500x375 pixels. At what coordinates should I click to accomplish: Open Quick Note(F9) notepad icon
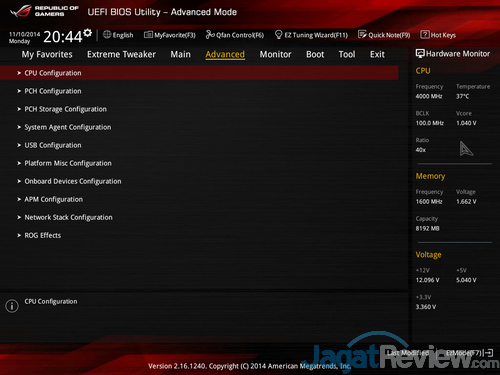coord(362,34)
